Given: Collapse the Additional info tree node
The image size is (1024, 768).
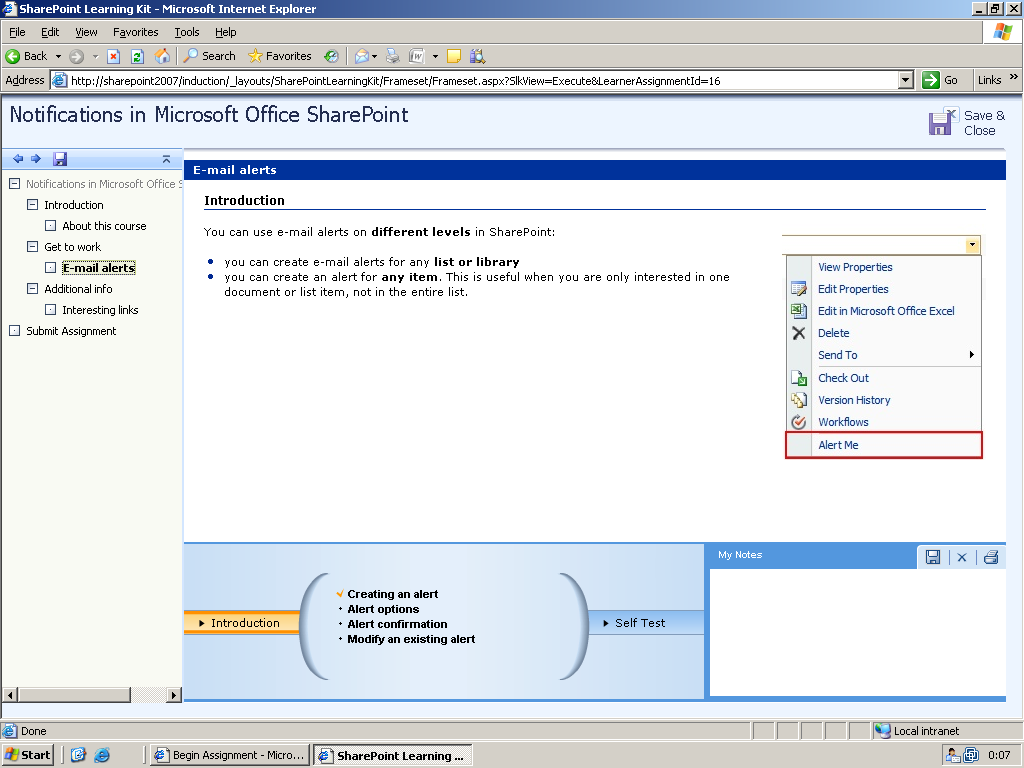Looking at the screenshot, I should coord(33,288).
